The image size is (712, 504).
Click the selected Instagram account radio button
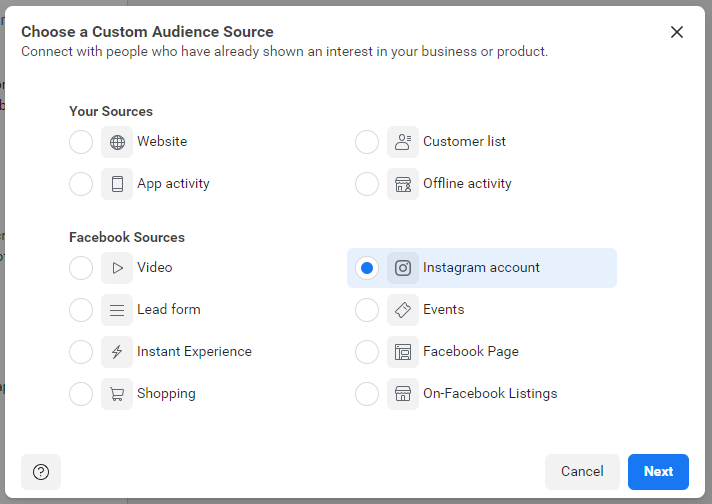pyautogui.click(x=367, y=268)
